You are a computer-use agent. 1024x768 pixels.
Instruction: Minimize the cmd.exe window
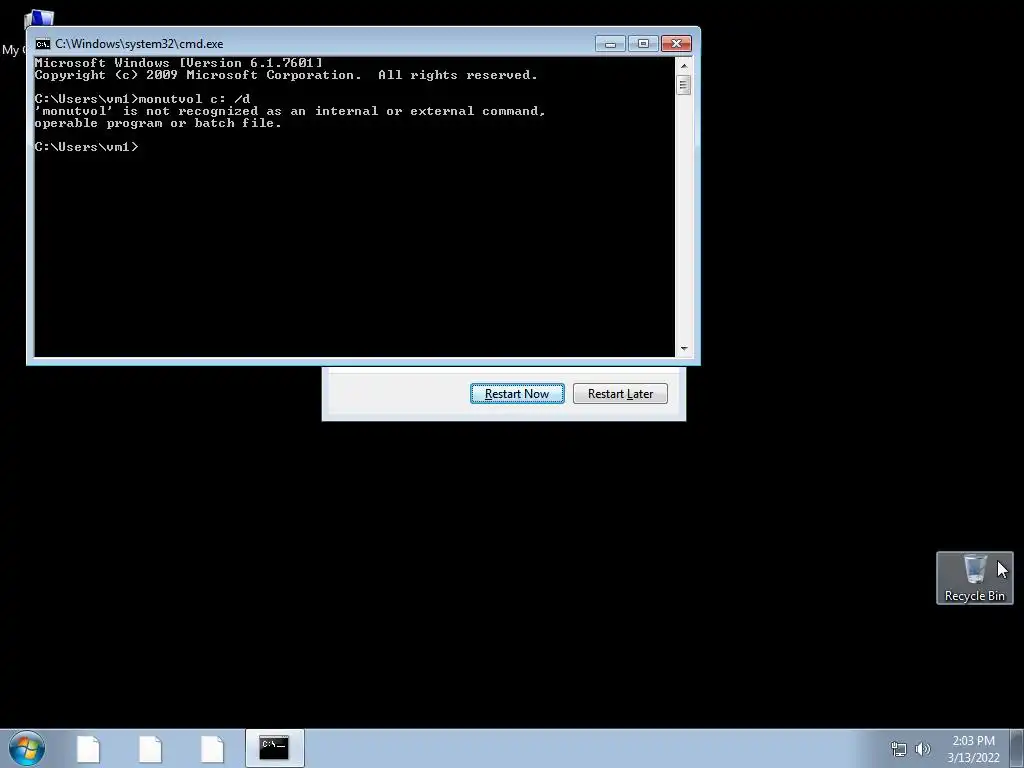pos(611,44)
